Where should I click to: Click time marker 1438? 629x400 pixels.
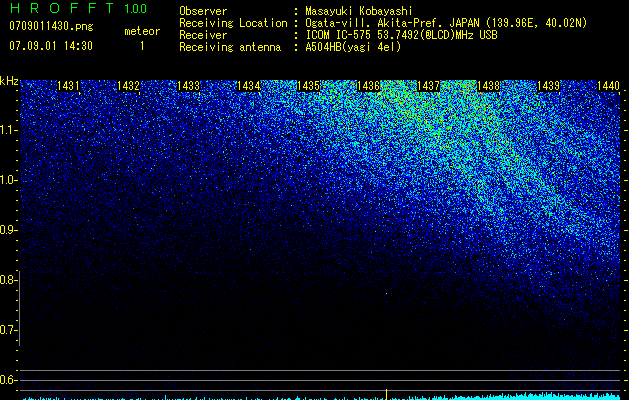tap(488, 86)
